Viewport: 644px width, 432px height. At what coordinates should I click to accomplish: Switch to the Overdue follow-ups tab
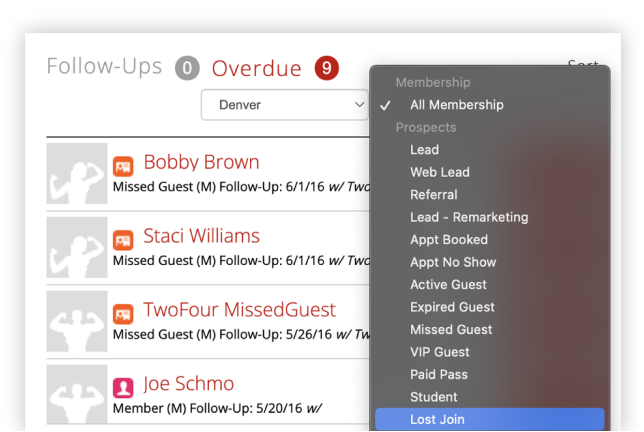(256, 68)
